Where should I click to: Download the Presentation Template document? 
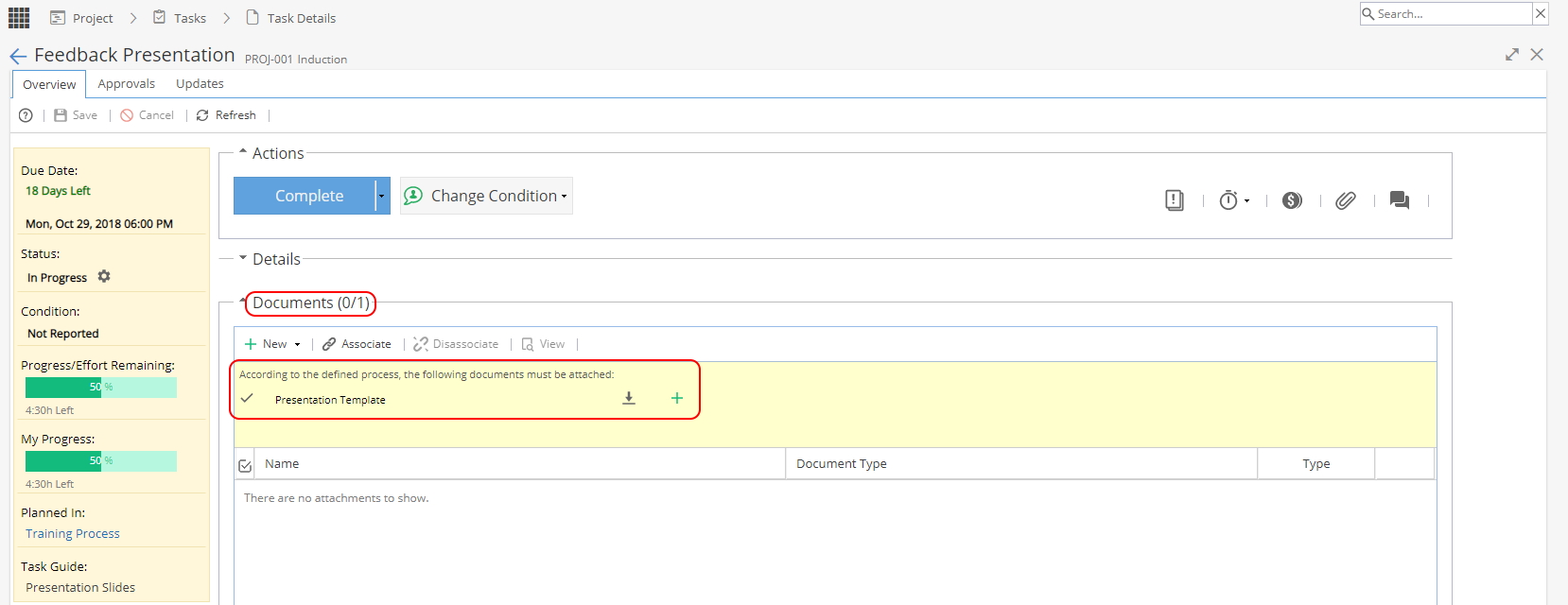629,399
